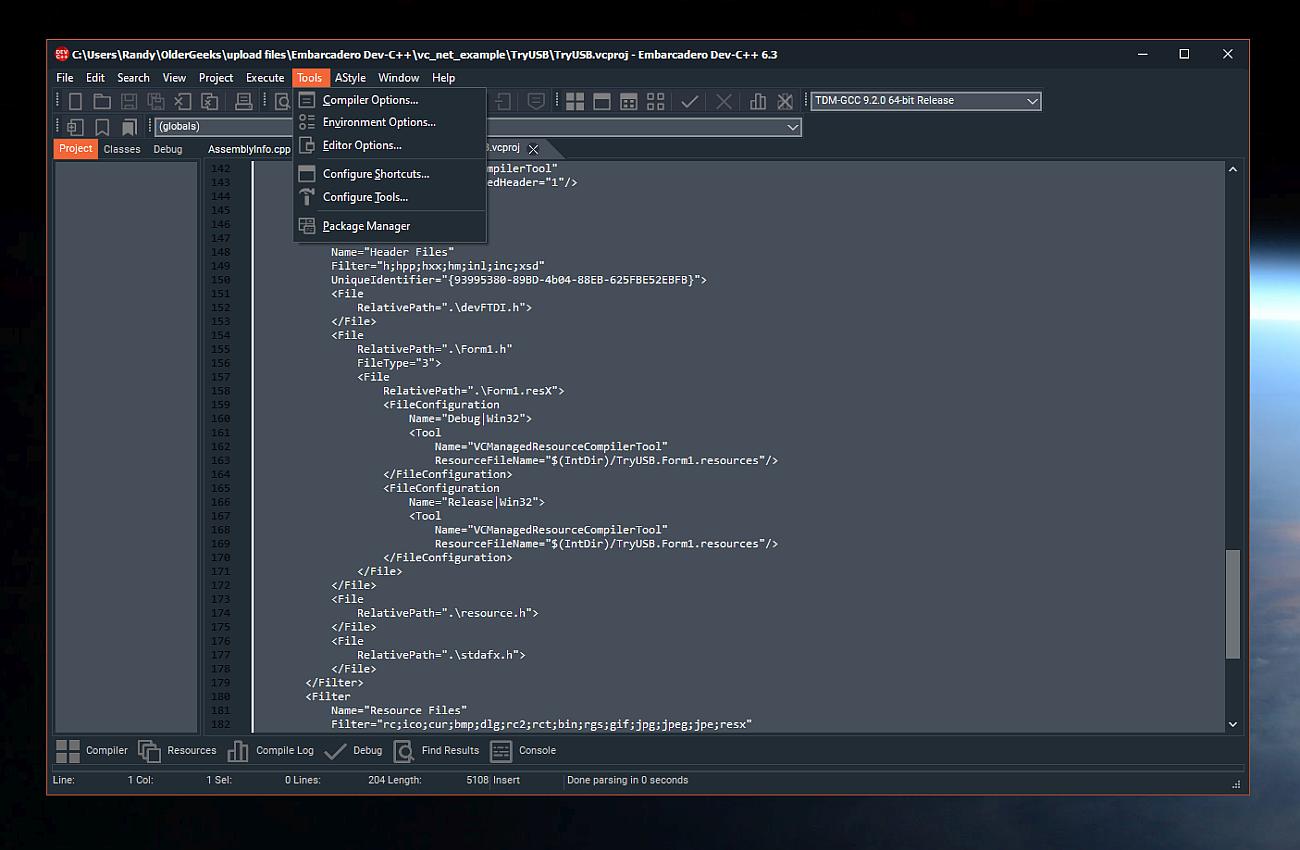Screen dimensions: 1300x850
Task: Click the New file toolbar icon
Action: (75, 101)
